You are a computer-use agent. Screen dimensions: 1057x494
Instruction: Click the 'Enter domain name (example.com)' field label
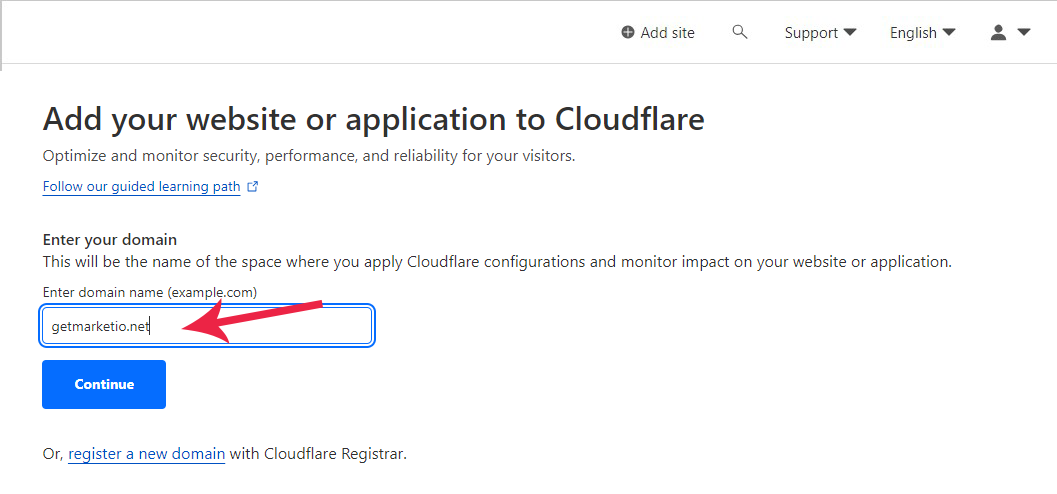click(x=150, y=292)
